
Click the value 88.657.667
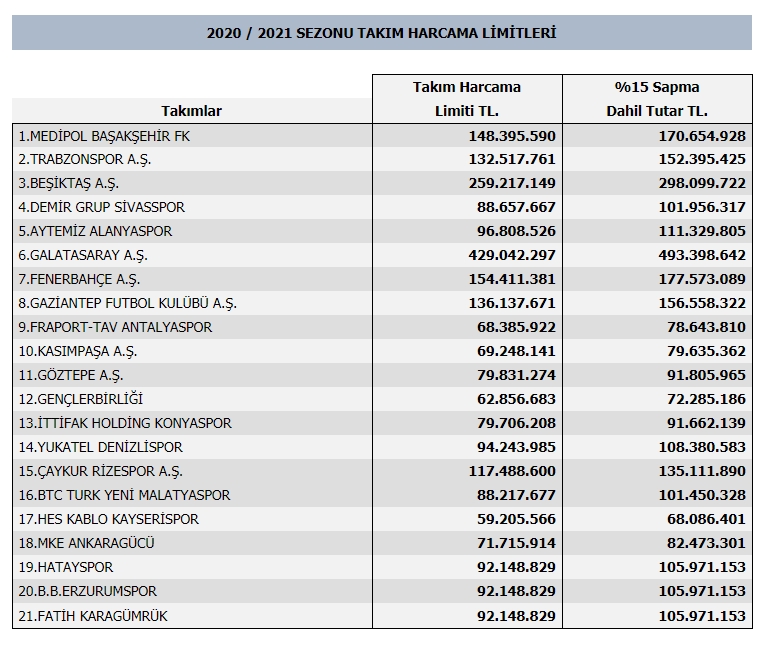coord(516,207)
